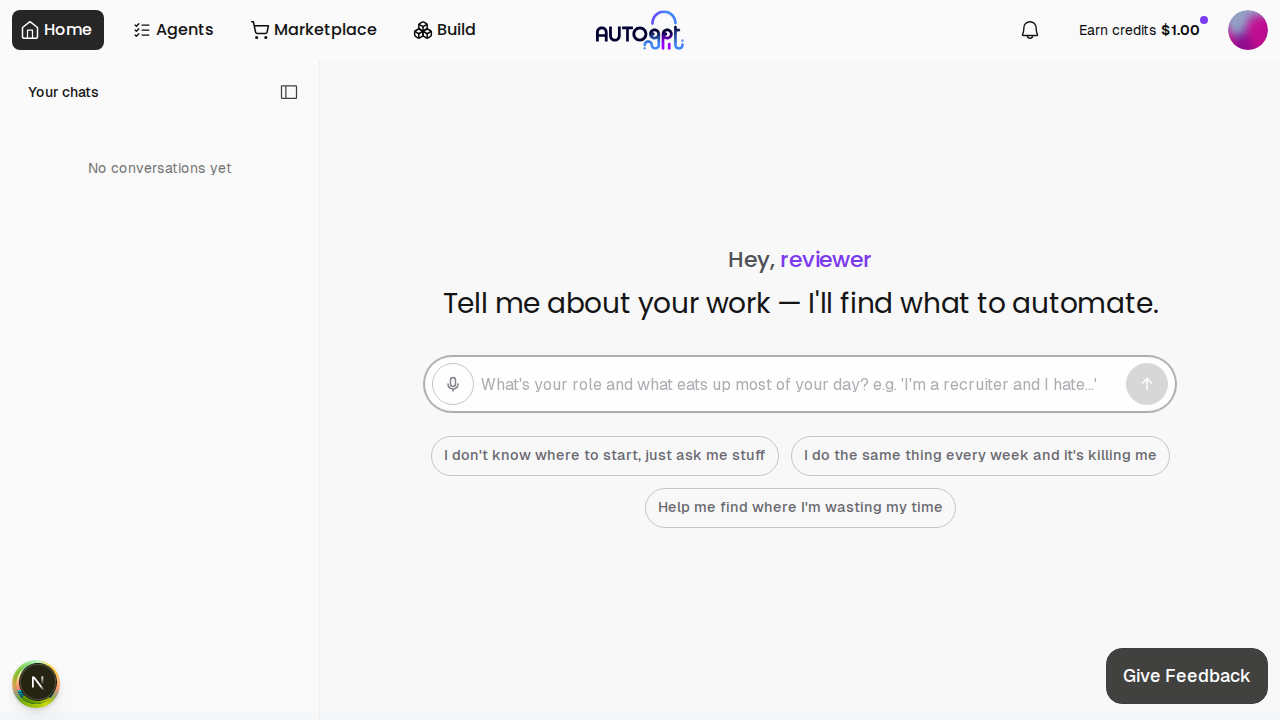Select "I don't know where to start" suggestion
1280x720 pixels.
click(604, 456)
